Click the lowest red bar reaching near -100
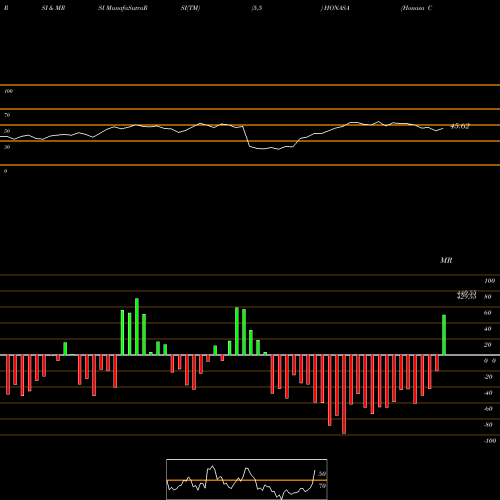Image resolution: width=500 pixels, height=500 pixels. point(344,394)
